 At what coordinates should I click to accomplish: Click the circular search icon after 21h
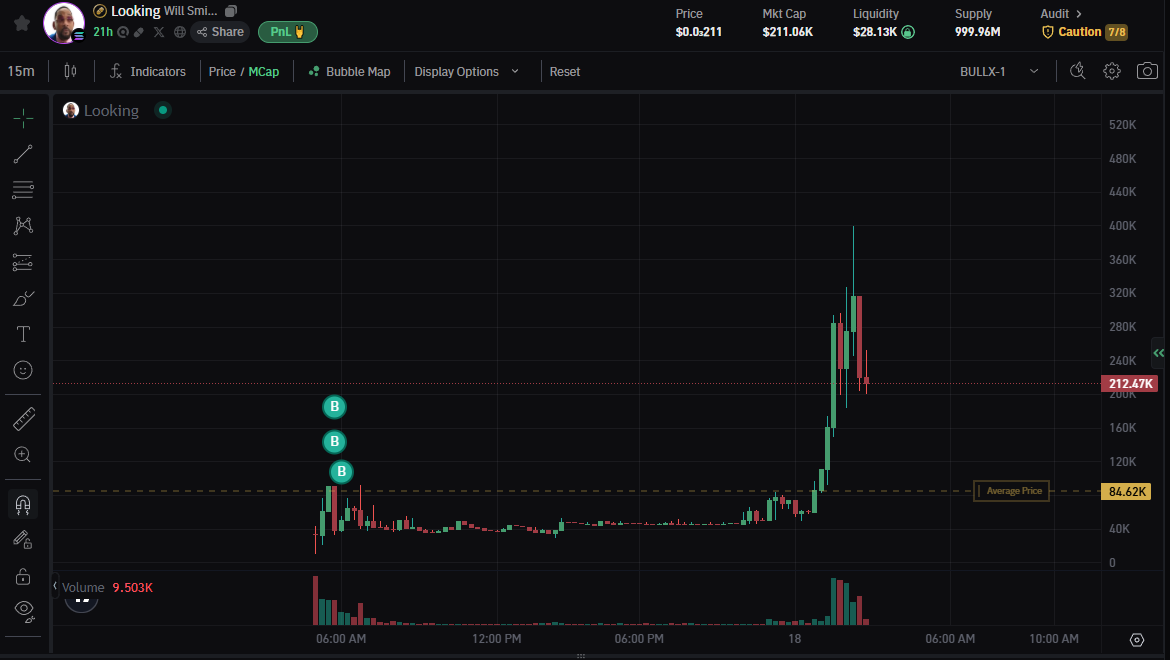coord(123,32)
